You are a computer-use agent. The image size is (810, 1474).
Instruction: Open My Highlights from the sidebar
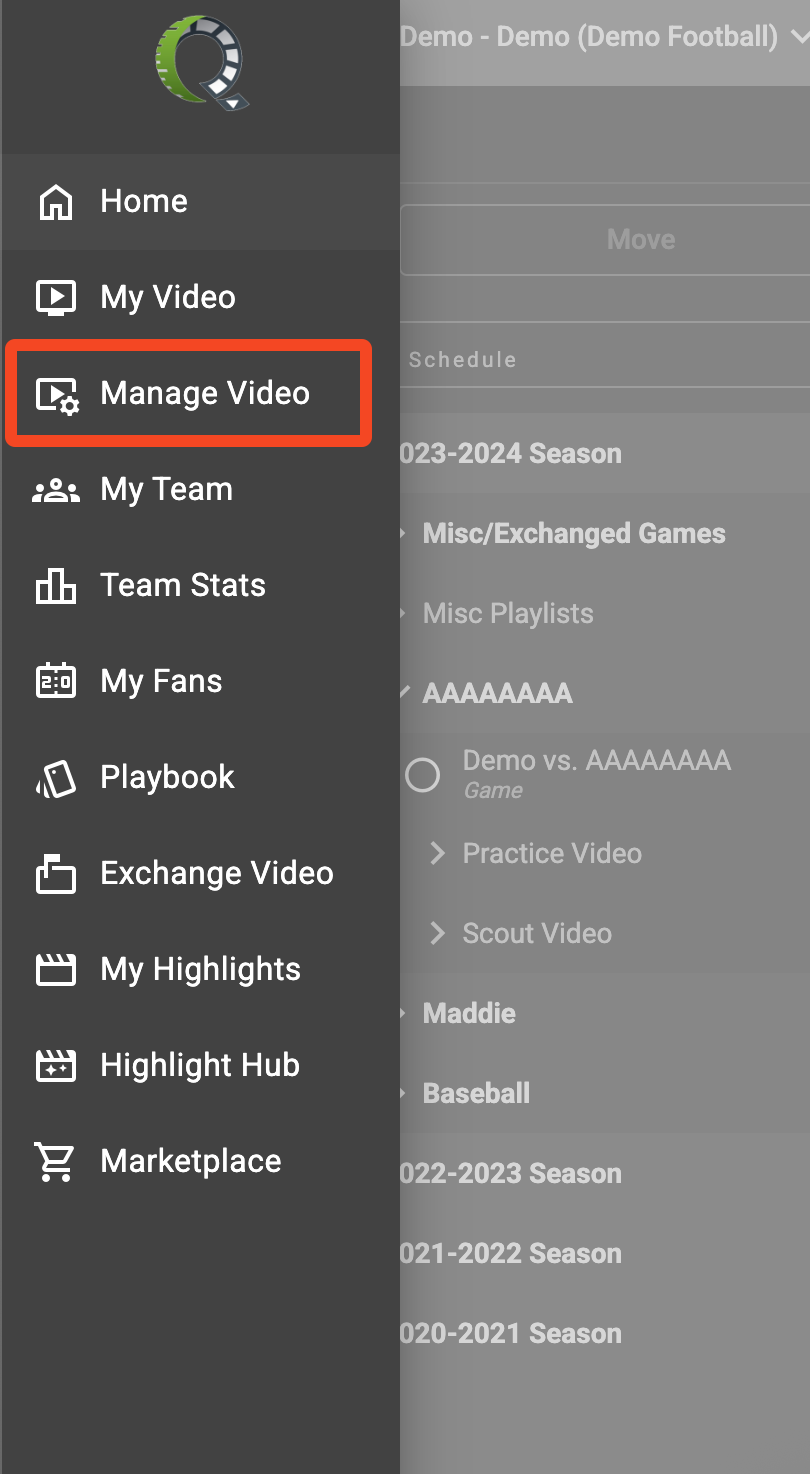coord(200,969)
